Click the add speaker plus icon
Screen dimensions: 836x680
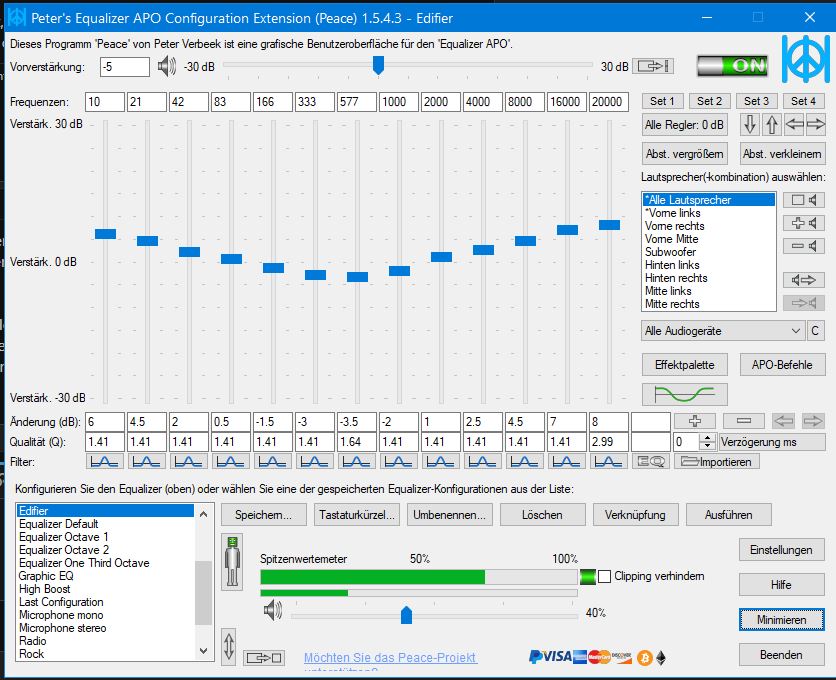click(x=803, y=223)
